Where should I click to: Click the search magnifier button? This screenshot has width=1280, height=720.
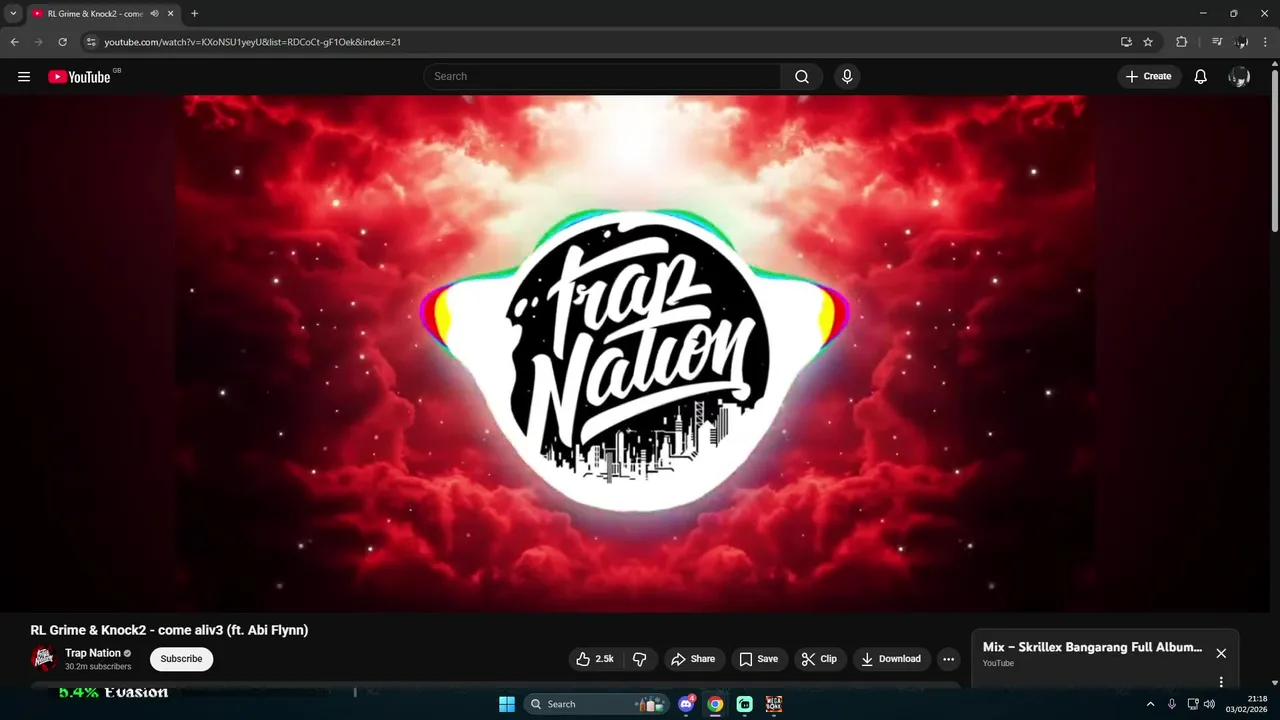[x=802, y=76]
